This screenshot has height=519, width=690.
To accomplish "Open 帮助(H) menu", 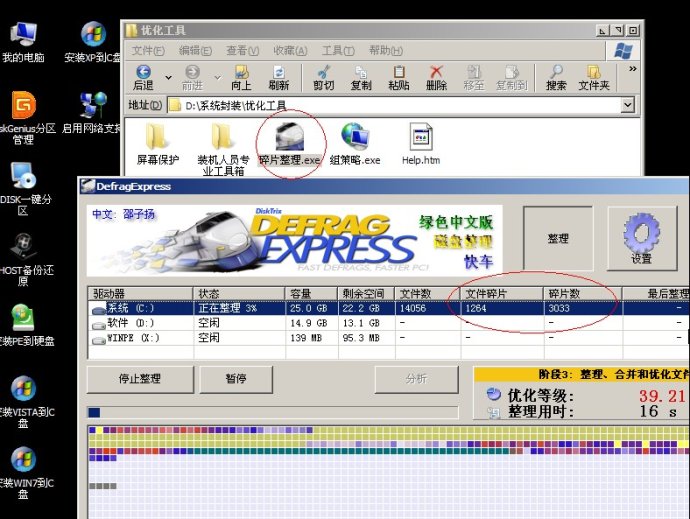I will [x=386, y=51].
